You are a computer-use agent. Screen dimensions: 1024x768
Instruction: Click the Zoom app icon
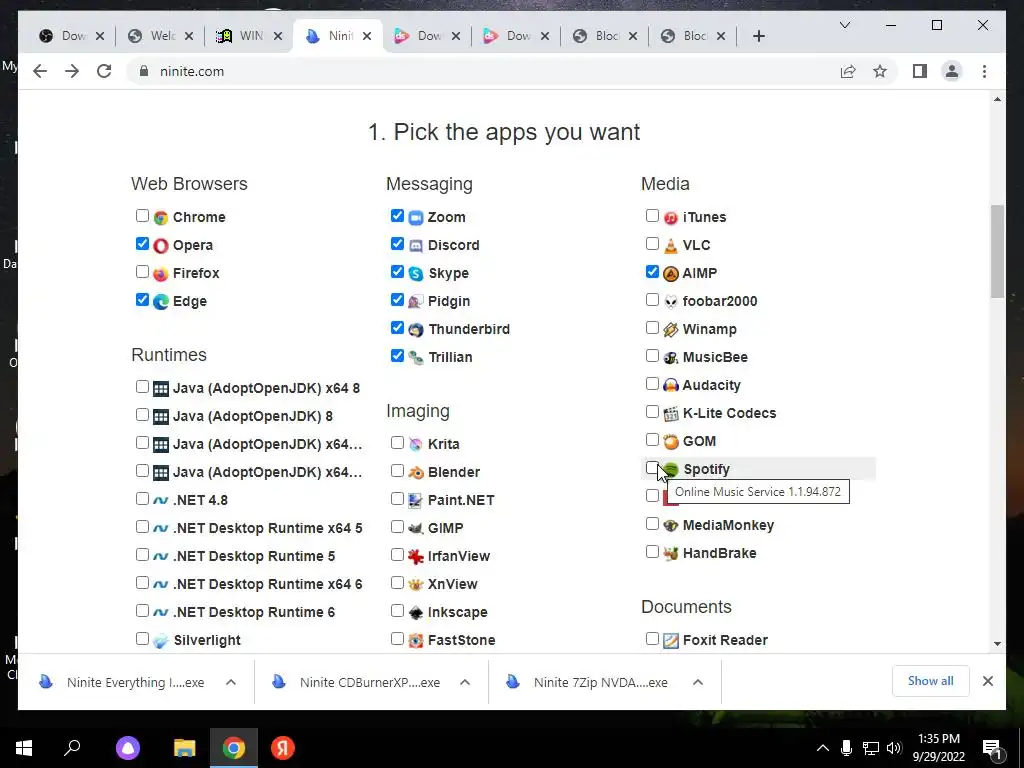pyautogui.click(x=416, y=217)
